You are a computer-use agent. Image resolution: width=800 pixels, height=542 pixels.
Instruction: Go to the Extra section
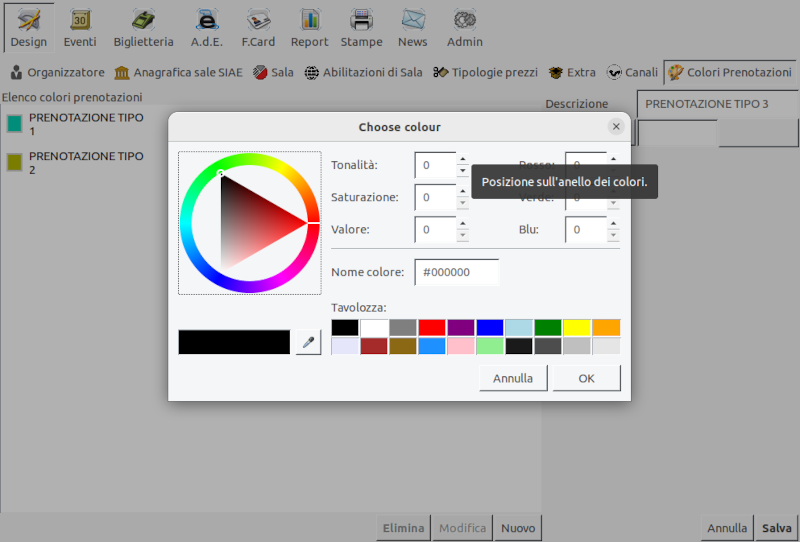point(572,72)
